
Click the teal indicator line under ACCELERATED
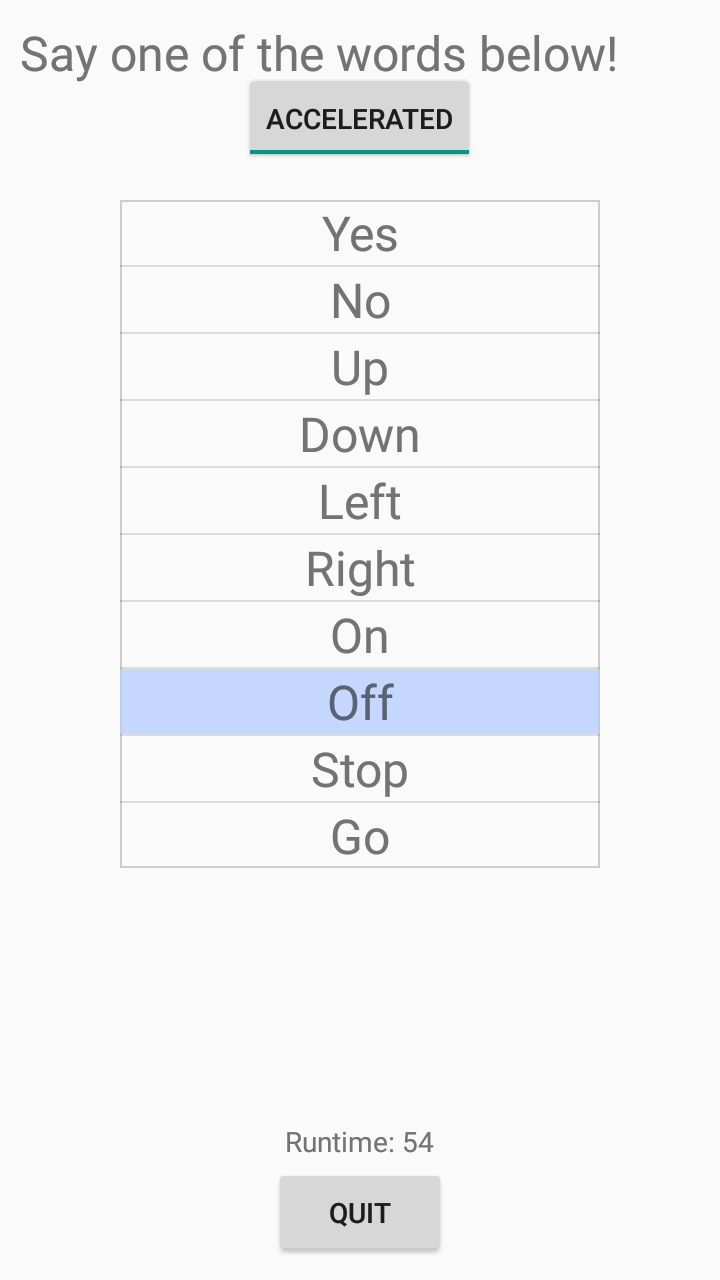pos(359,152)
